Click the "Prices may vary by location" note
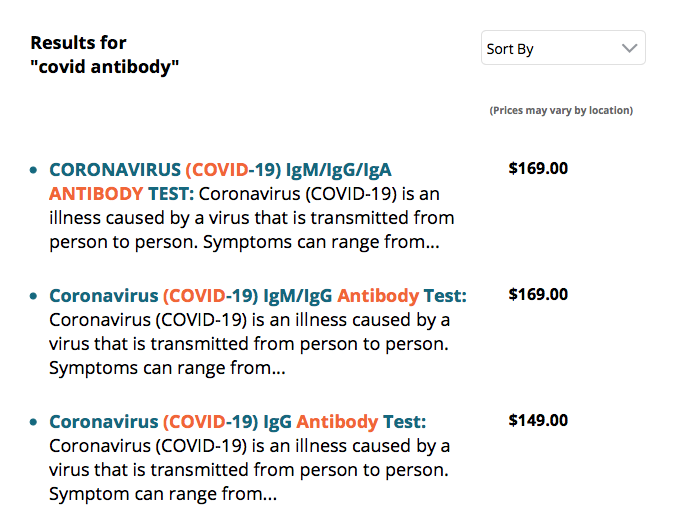The height and width of the screenshot is (531, 698). tap(560, 110)
